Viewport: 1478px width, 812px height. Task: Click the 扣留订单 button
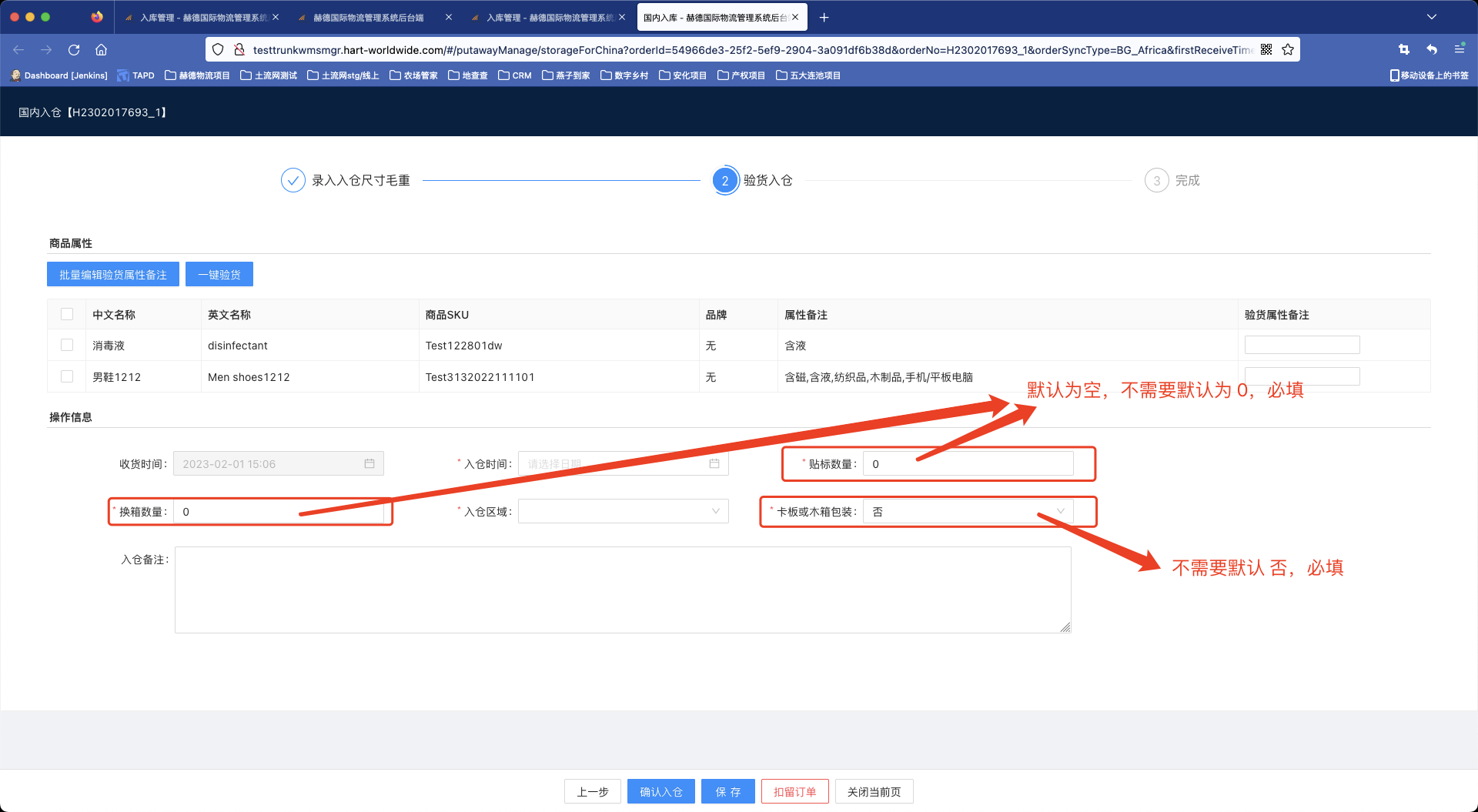[x=794, y=792]
